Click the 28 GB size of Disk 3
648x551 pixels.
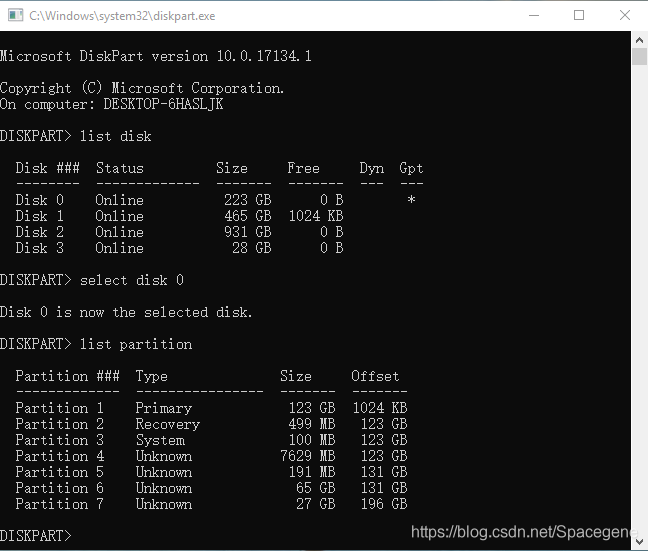252,248
